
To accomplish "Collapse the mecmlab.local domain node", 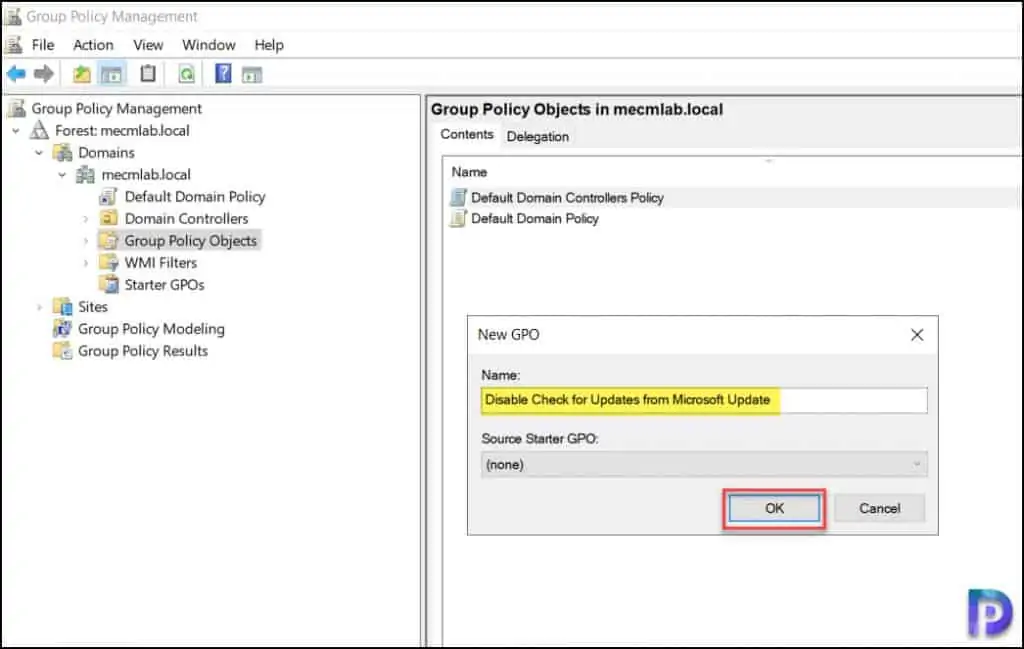I will click(x=62, y=175).
